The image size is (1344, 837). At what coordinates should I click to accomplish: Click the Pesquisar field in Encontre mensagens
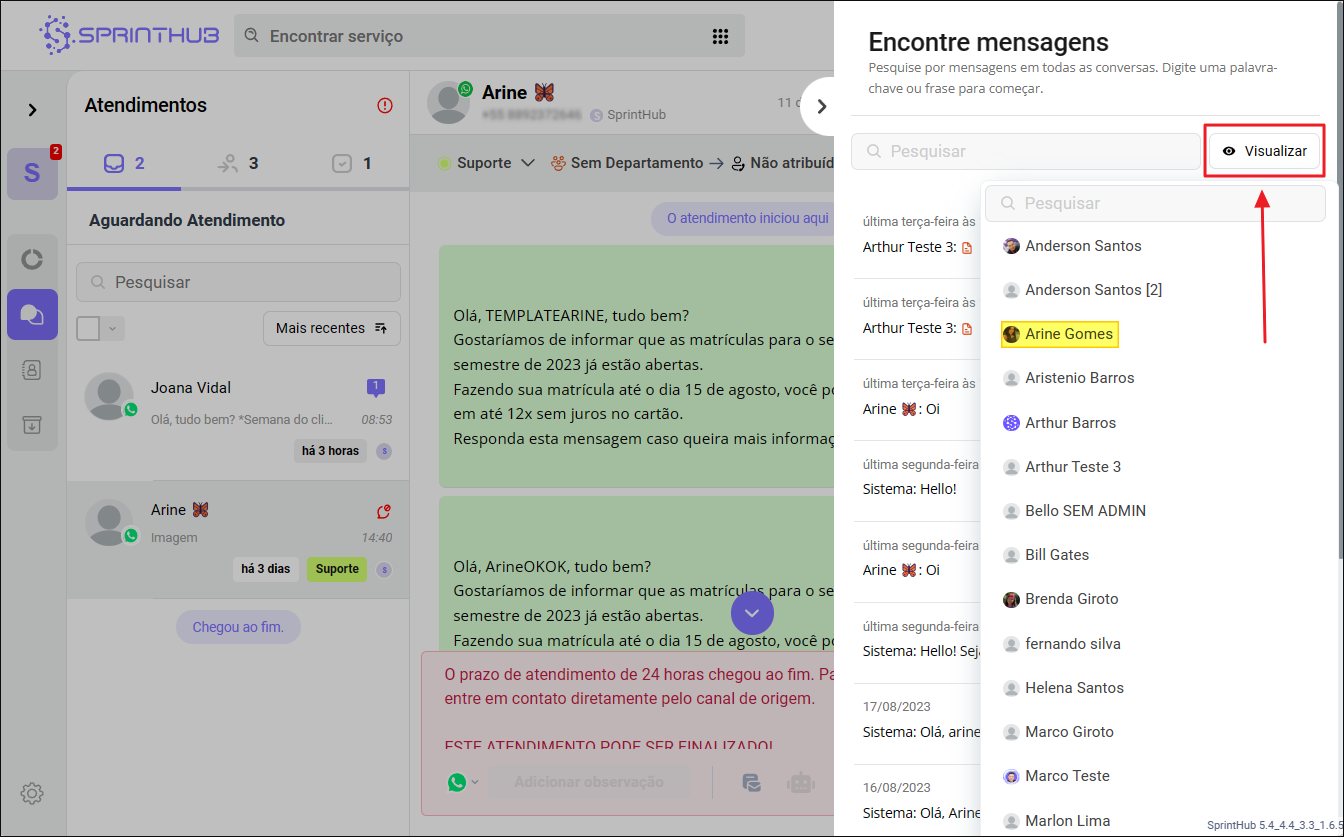(1026, 151)
